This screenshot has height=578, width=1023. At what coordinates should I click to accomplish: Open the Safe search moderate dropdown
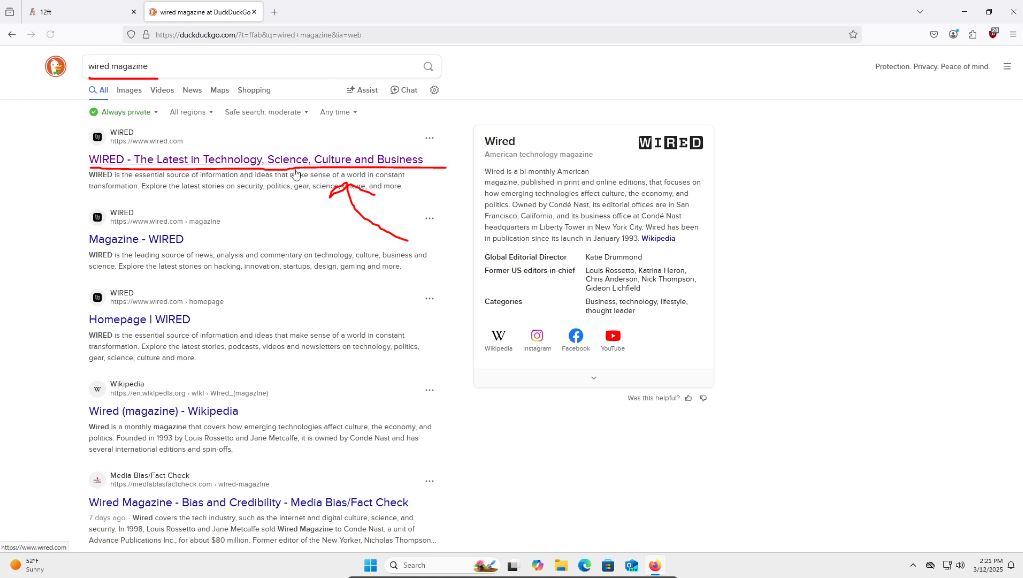tap(266, 112)
